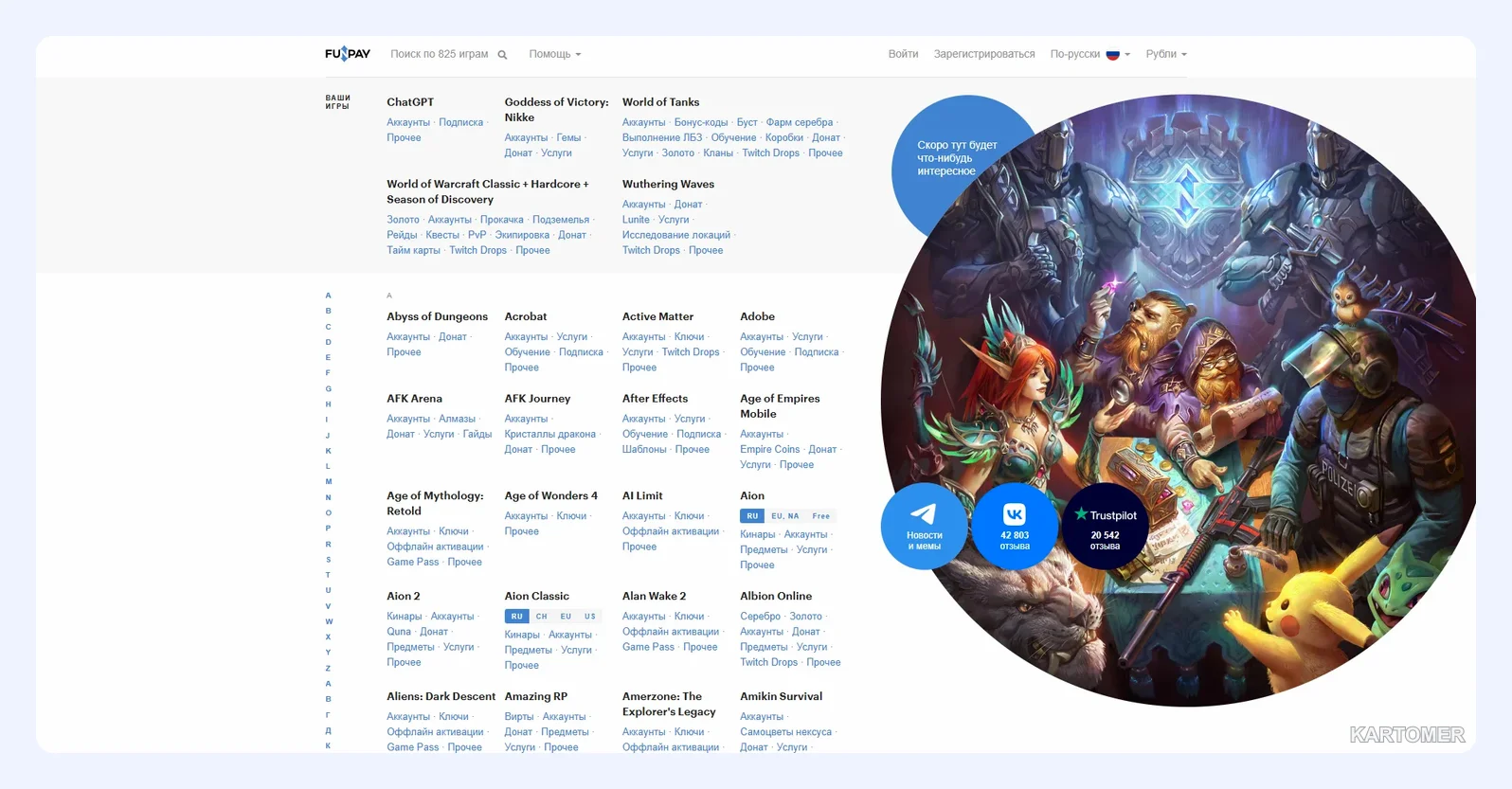1512x789 pixels.
Task: Open the World of Tanks heading
Action: pos(660,102)
